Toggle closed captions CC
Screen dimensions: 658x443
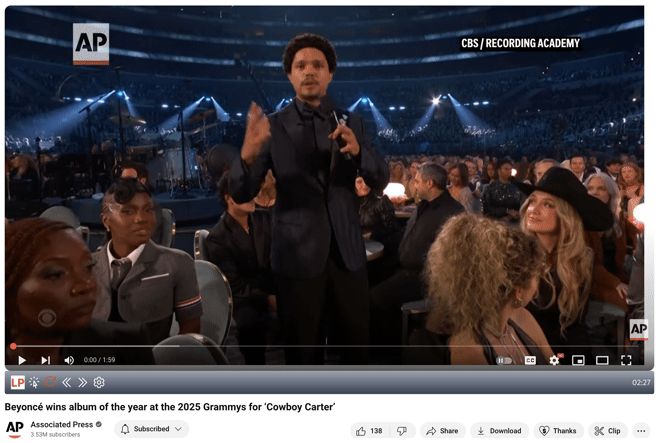tap(530, 360)
